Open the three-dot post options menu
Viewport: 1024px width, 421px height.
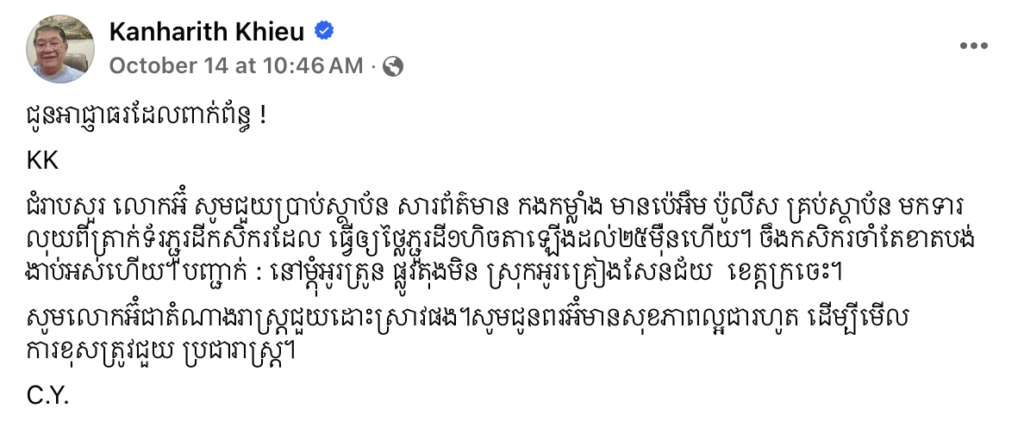tap(973, 46)
